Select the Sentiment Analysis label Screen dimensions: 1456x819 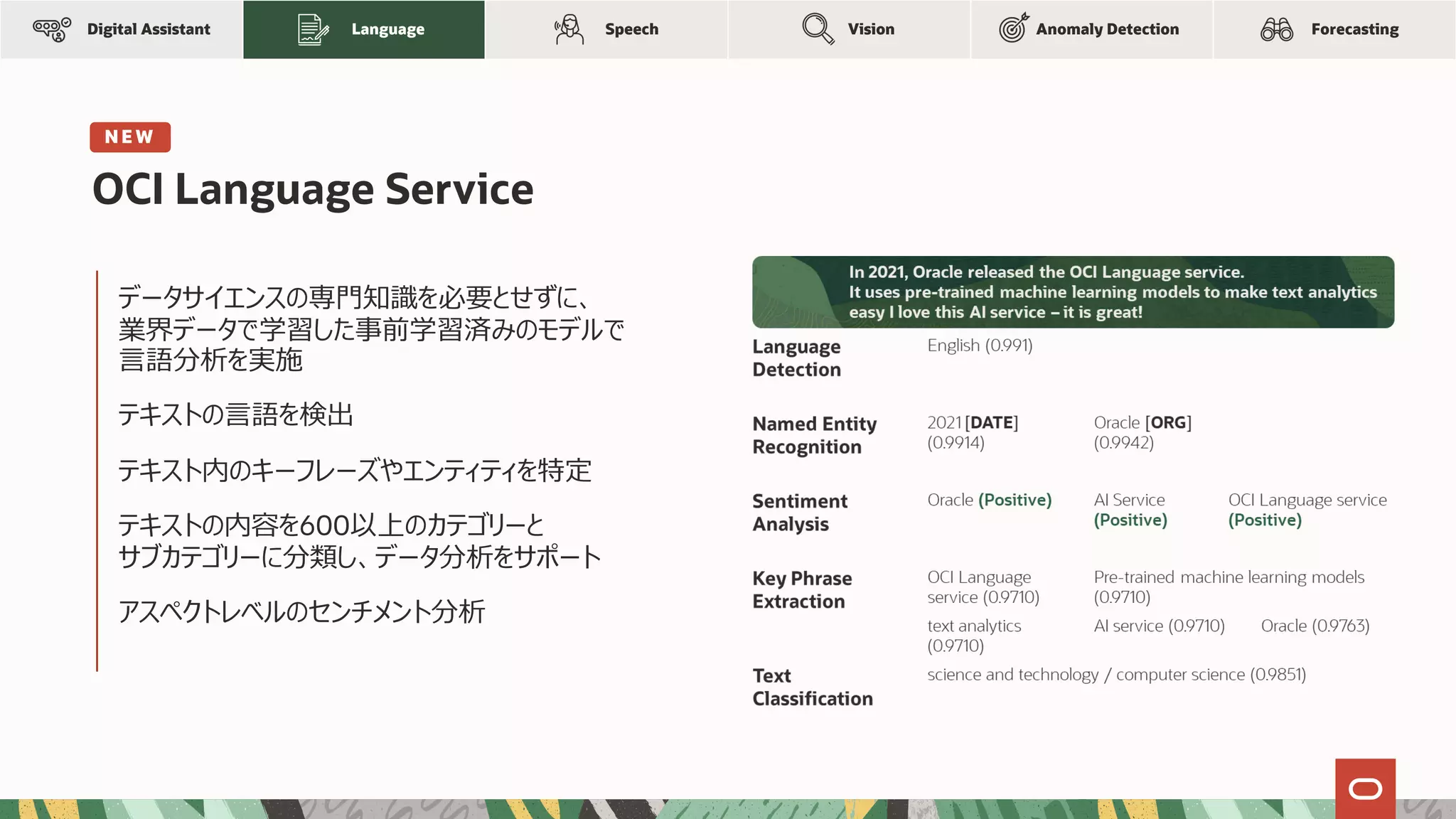pyautogui.click(x=800, y=513)
